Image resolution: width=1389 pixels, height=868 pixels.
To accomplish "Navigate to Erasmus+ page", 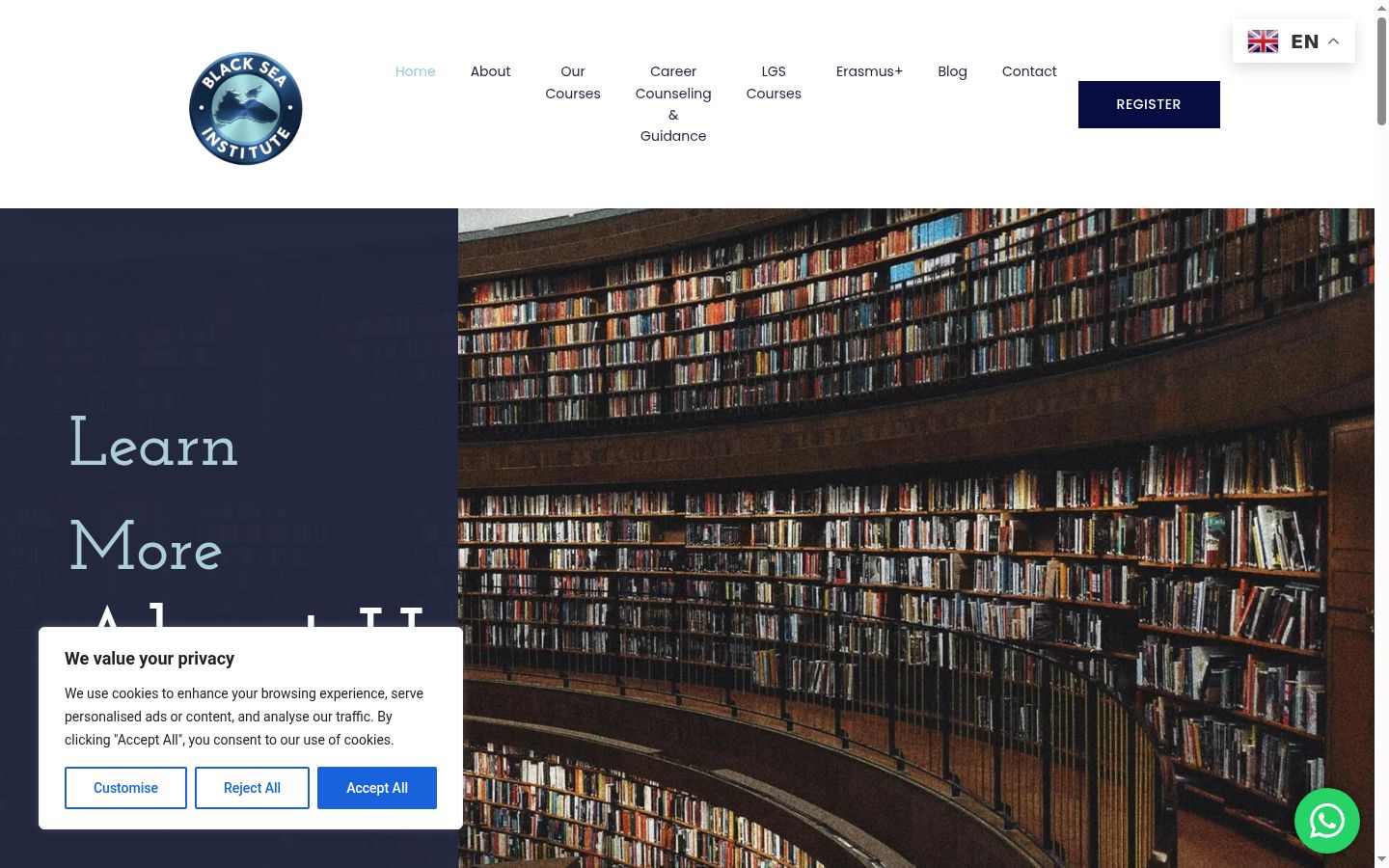I will pyautogui.click(x=870, y=71).
